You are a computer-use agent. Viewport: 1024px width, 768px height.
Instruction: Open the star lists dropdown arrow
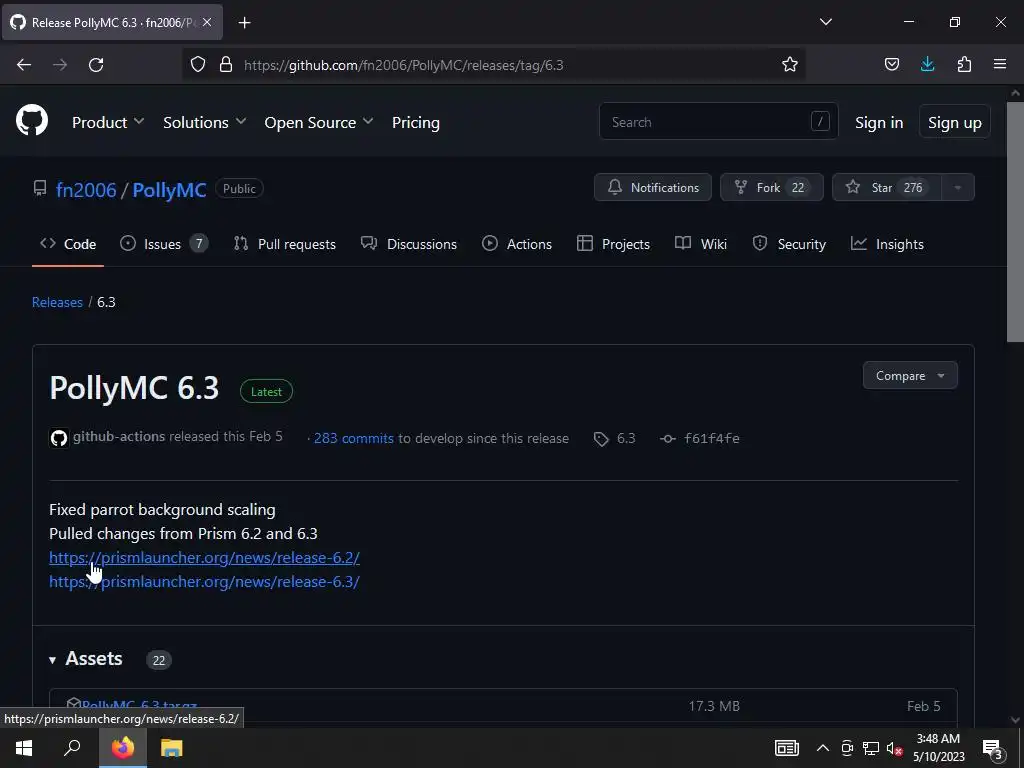[x=957, y=187]
